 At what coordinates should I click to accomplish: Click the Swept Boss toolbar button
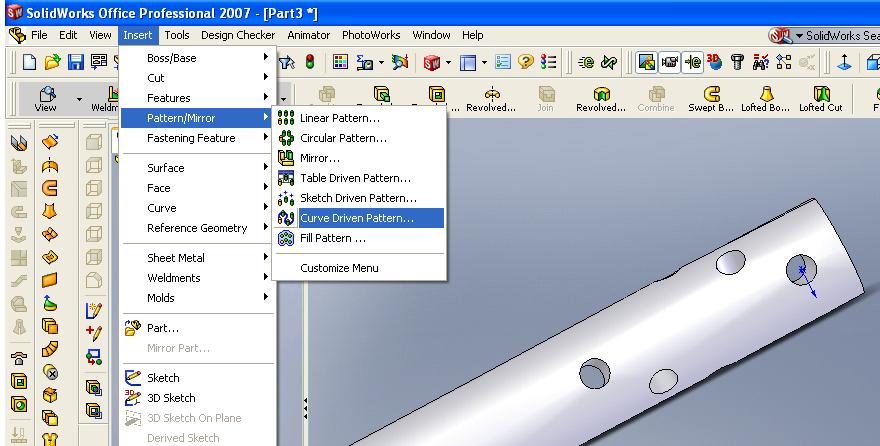coord(711,98)
